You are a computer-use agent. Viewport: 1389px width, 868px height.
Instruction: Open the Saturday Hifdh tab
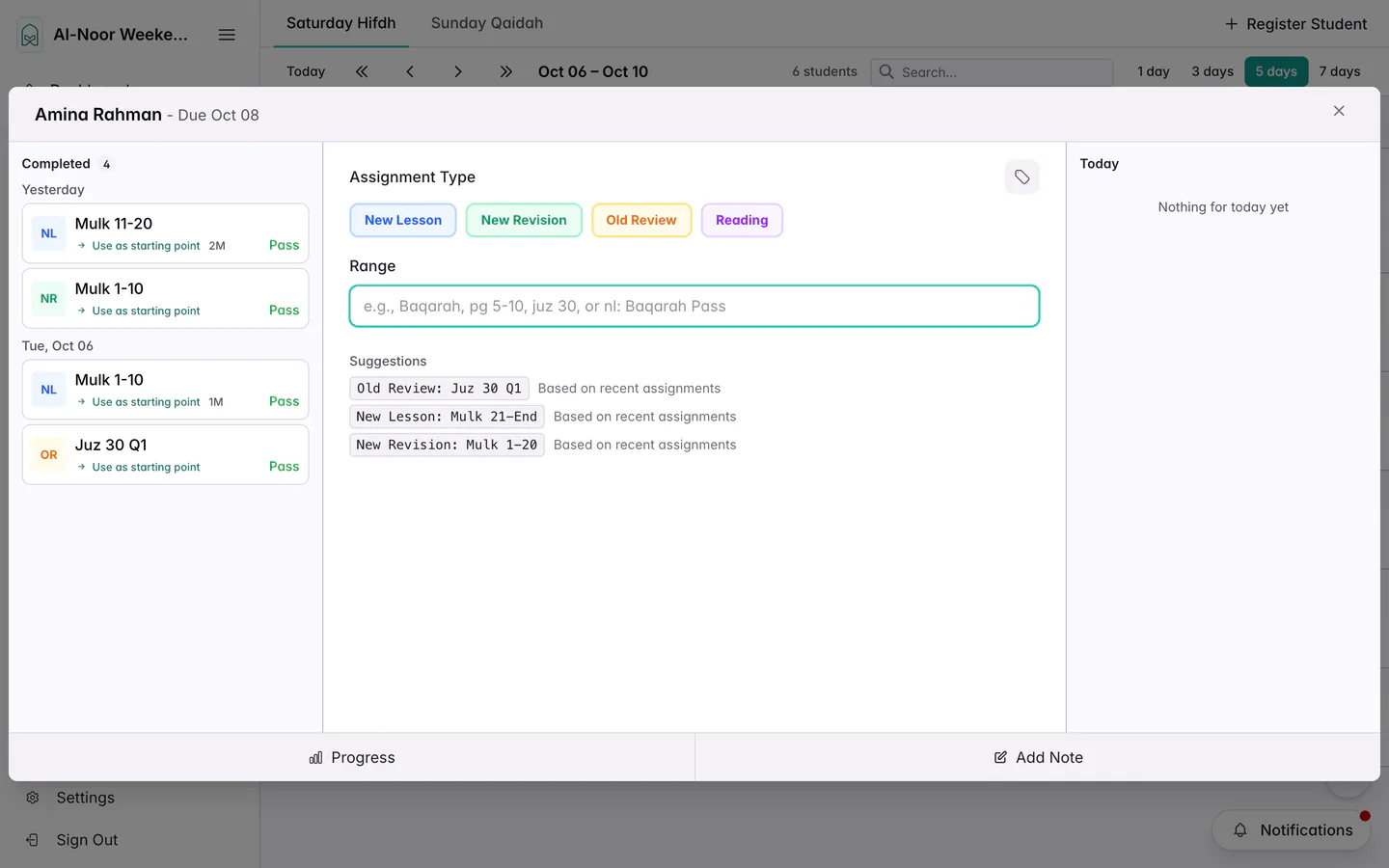click(341, 23)
